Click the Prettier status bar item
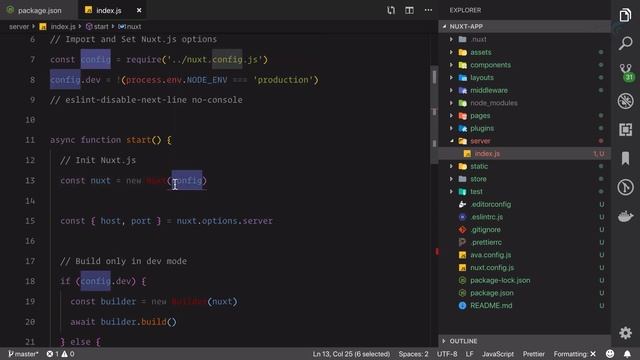The image size is (640, 360). point(533,354)
